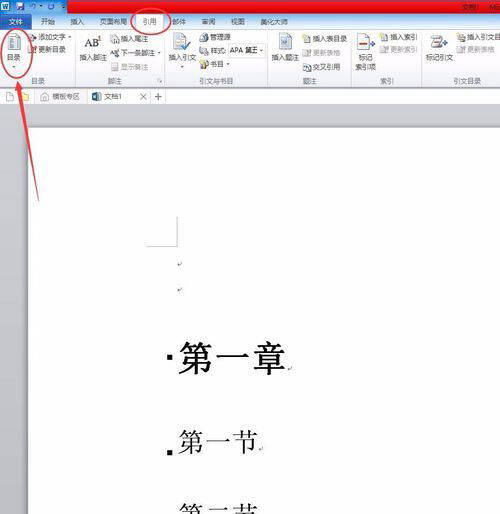The width and height of the screenshot is (500, 514).
Task: Open the 文件 file menu tab
Action: [x=16, y=22]
